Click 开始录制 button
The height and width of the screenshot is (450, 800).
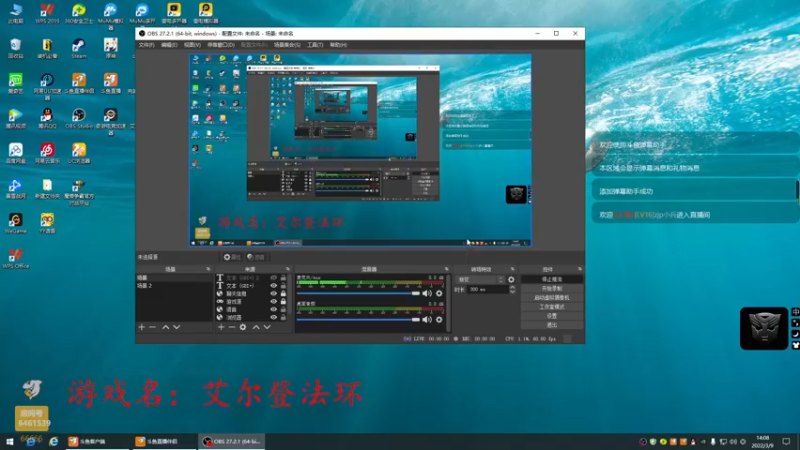(552, 288)
